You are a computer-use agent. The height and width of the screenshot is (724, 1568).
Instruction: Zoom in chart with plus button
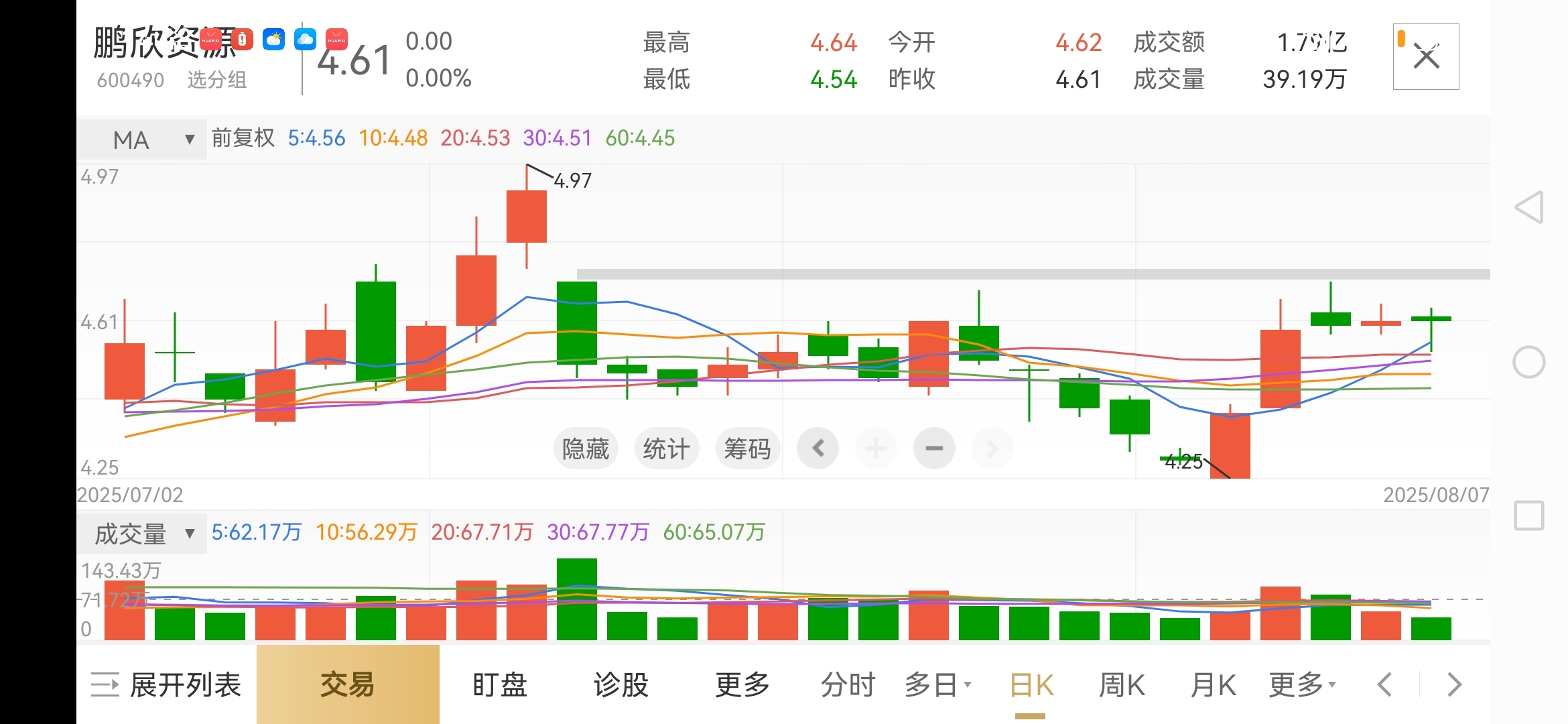pos(876,448)
